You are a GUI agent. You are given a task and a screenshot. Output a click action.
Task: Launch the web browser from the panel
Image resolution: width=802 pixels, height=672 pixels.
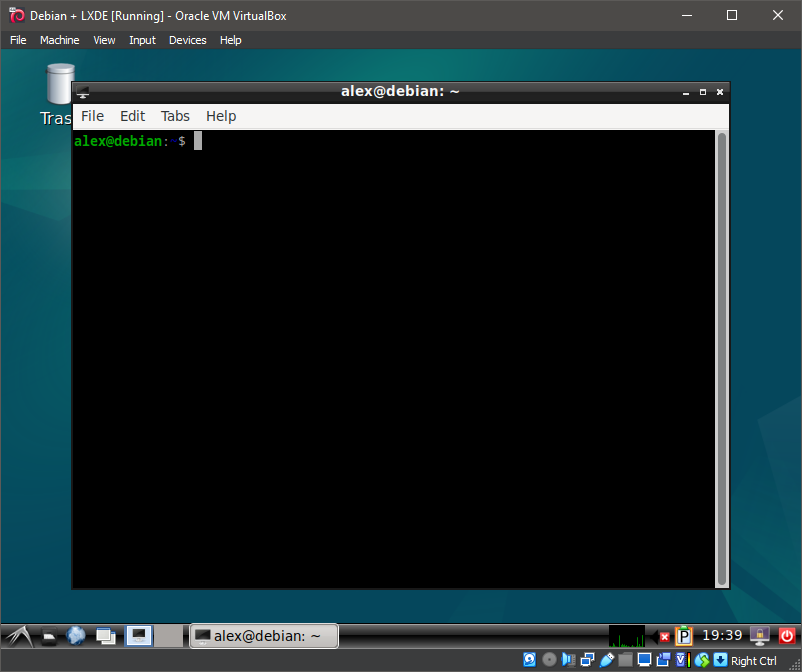tap(76, 636)
